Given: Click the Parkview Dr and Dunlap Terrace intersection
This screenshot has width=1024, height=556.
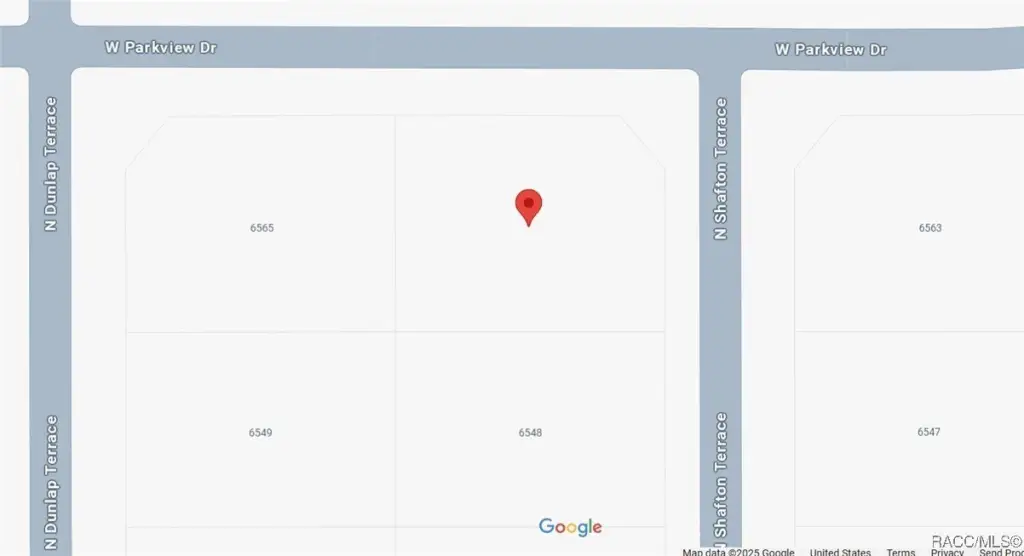Looking at the screenshot, I should pyautogui.click(x=50, y=47).
